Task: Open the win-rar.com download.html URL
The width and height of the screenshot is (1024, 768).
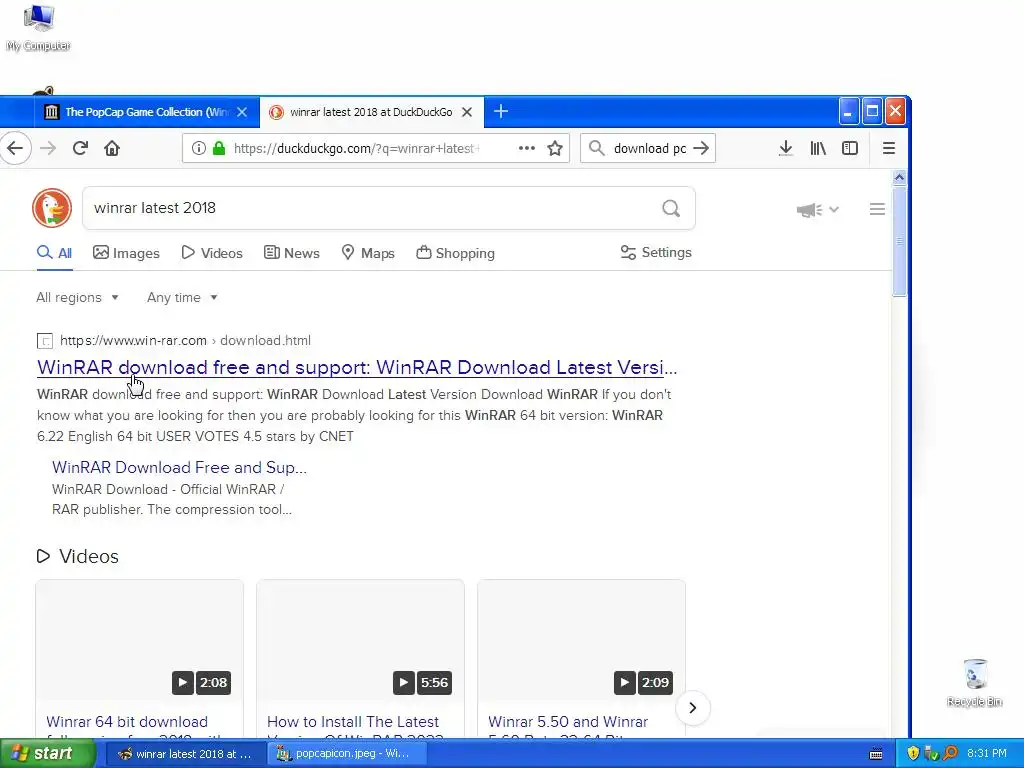Action: pyautogui.click(x=185, y=340)
